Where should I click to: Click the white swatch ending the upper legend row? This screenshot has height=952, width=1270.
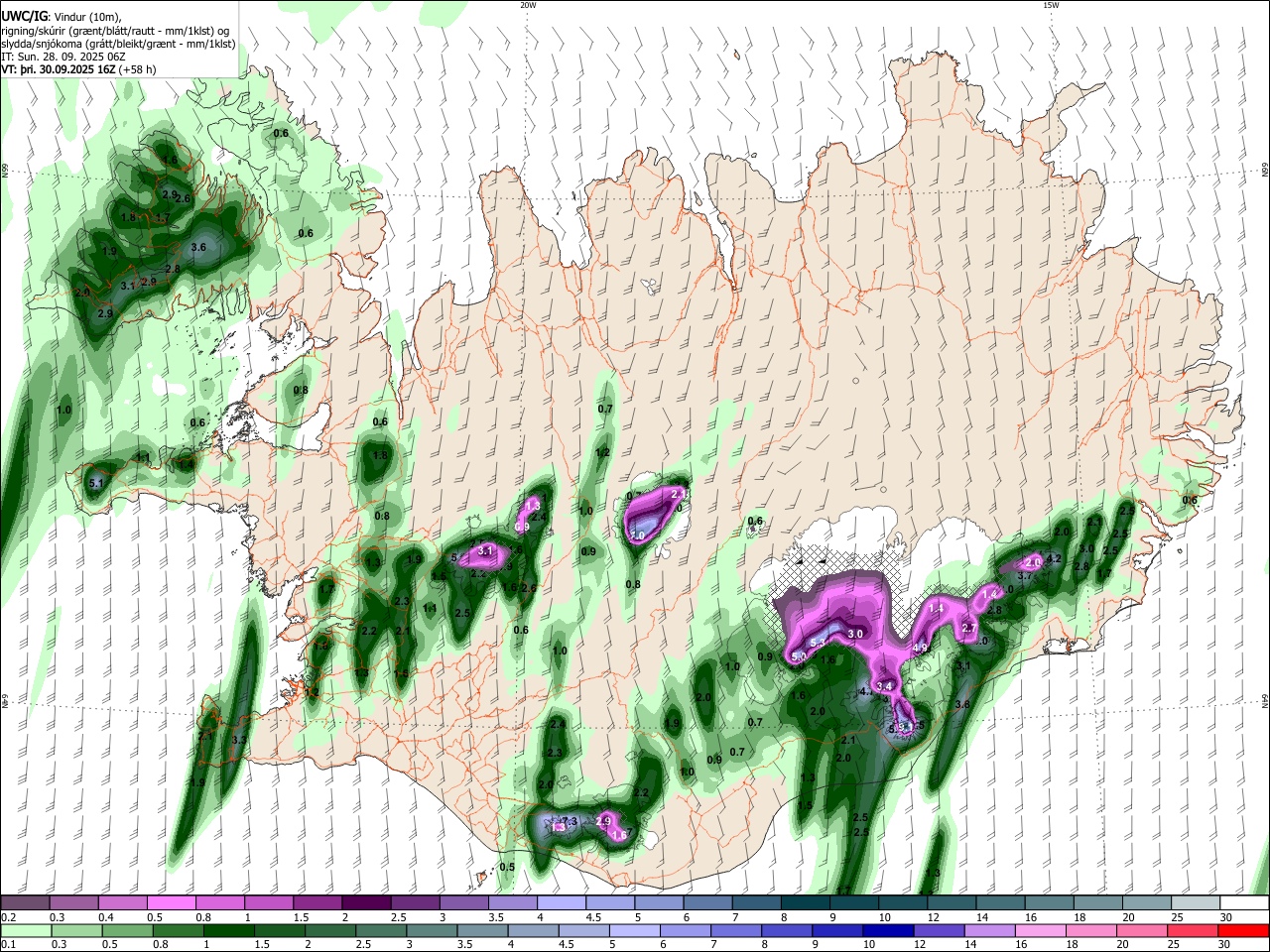coord(1245,902)
